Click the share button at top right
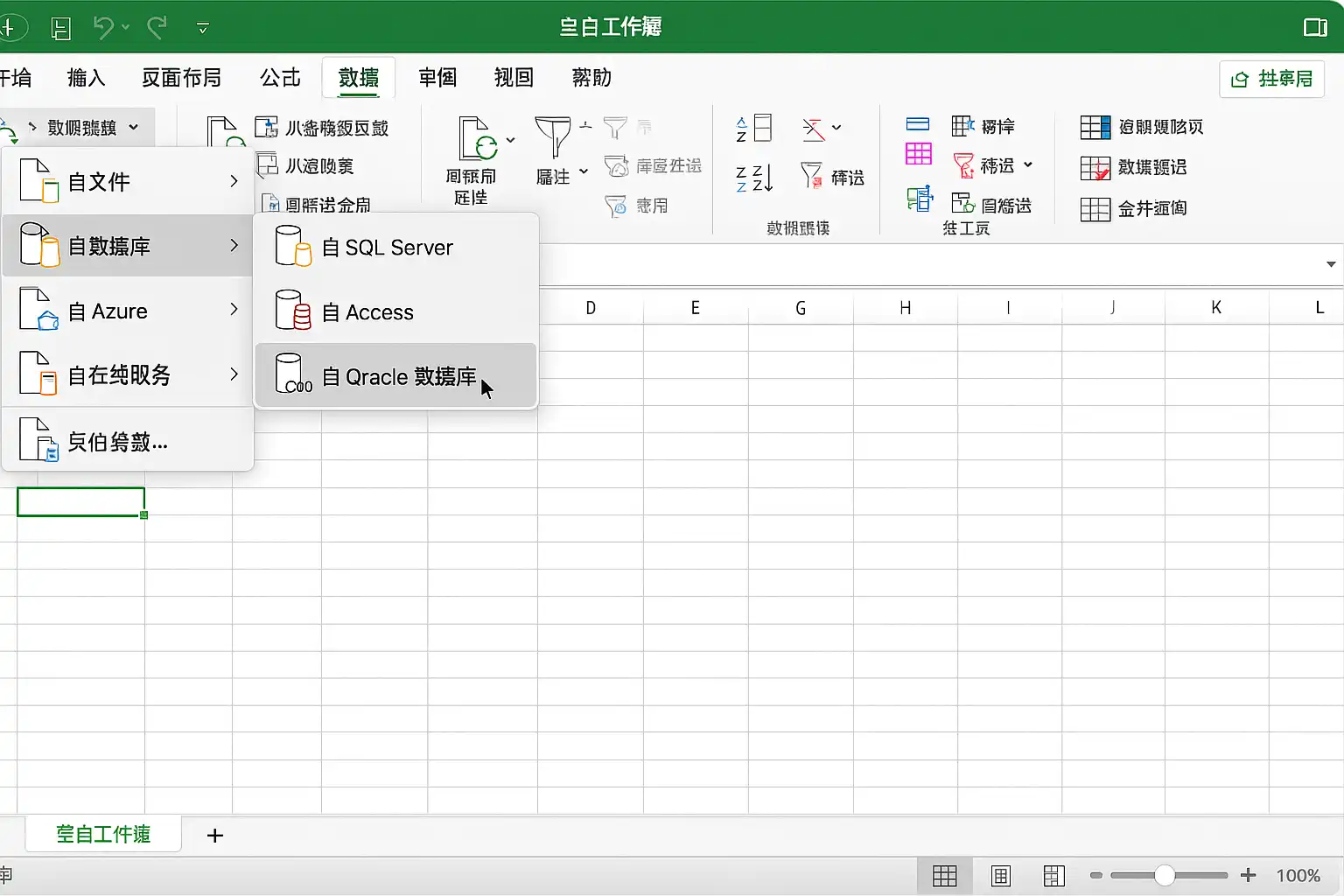The image size is (1344, 896). [1271, 79]
